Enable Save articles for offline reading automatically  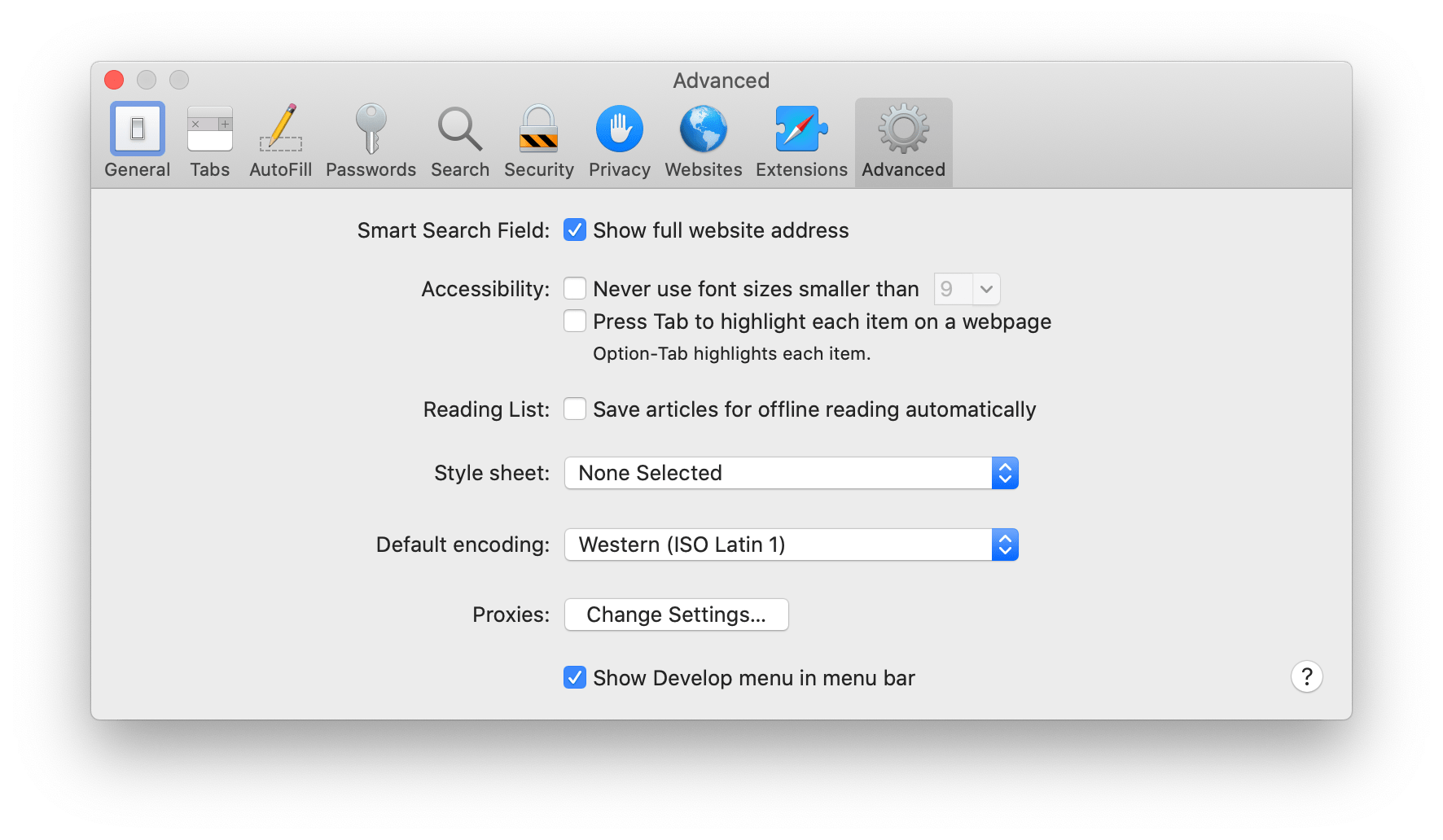[x=575, y=409]
